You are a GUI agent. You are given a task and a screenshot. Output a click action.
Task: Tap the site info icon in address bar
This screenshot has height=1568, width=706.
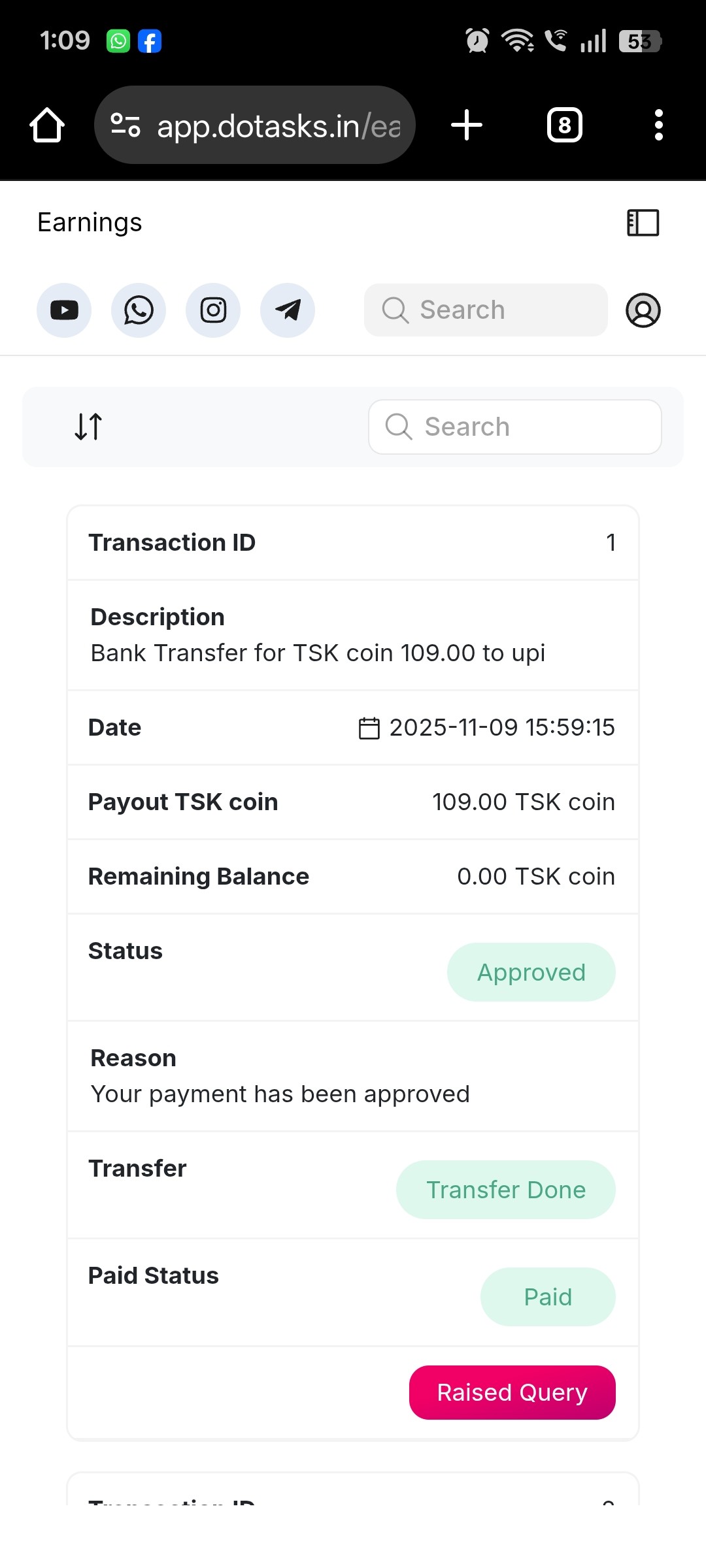pos(126,125)
